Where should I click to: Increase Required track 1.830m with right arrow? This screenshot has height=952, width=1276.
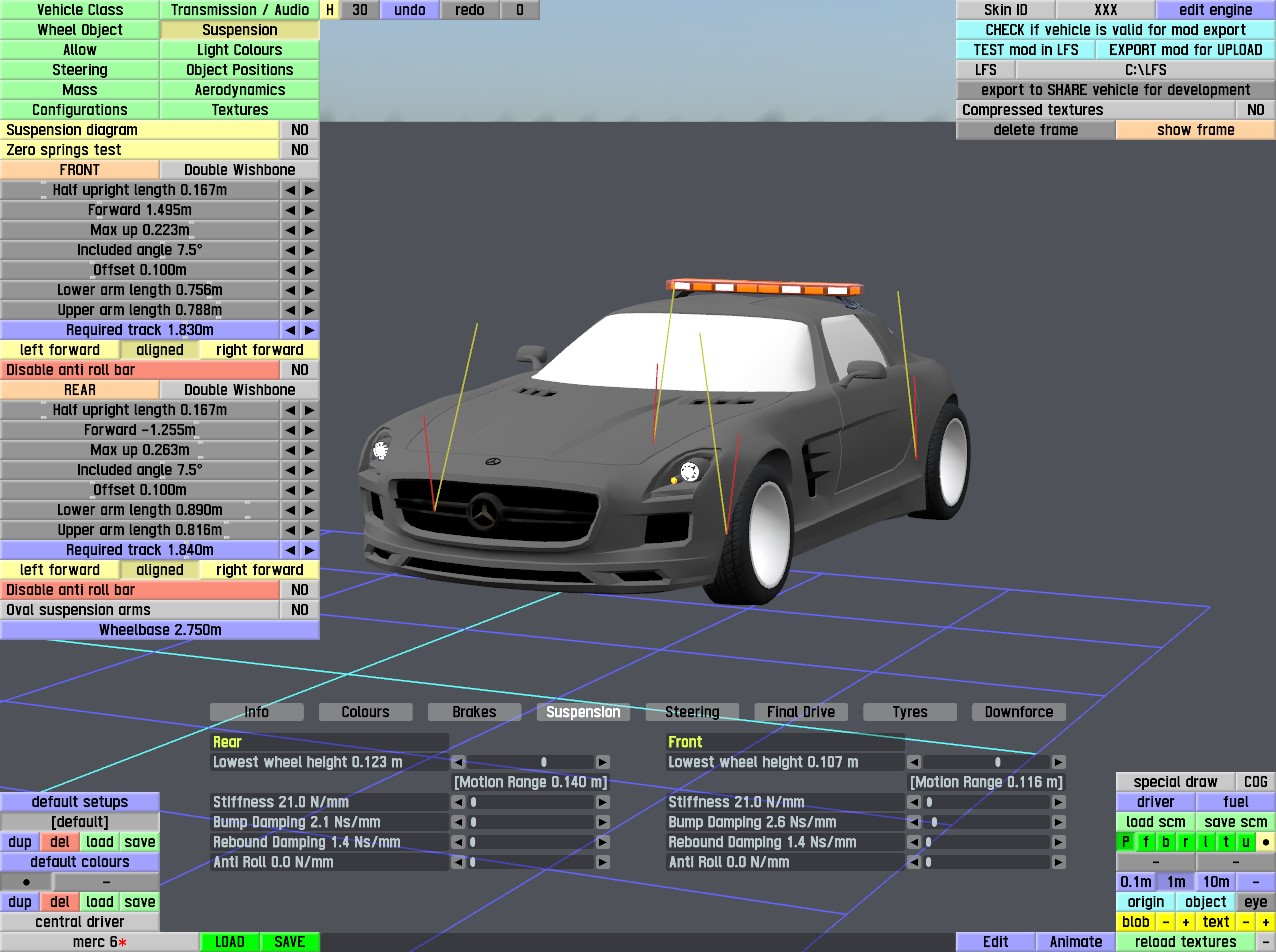click(310, 330)
